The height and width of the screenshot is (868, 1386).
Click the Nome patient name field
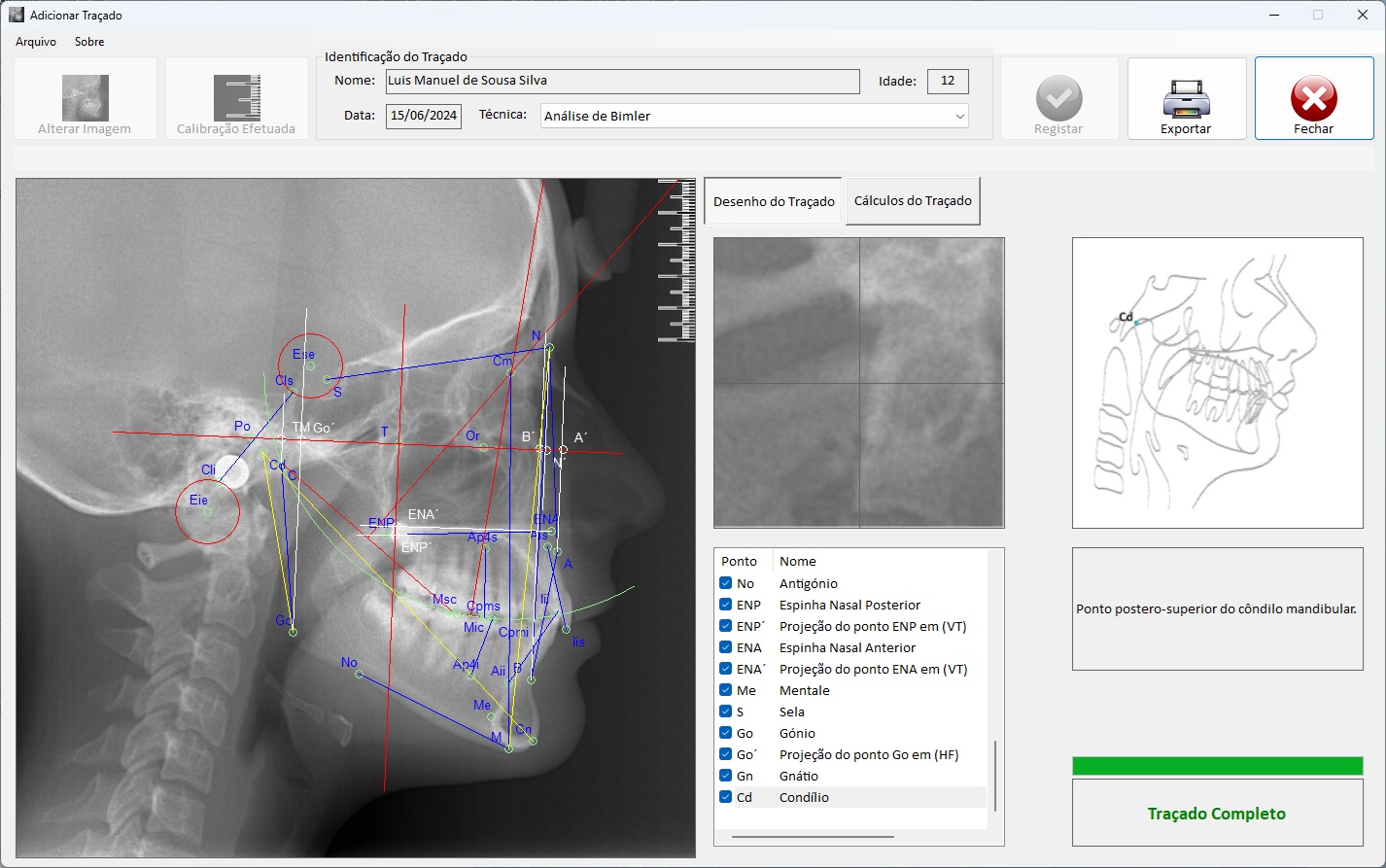coord(622,82)
